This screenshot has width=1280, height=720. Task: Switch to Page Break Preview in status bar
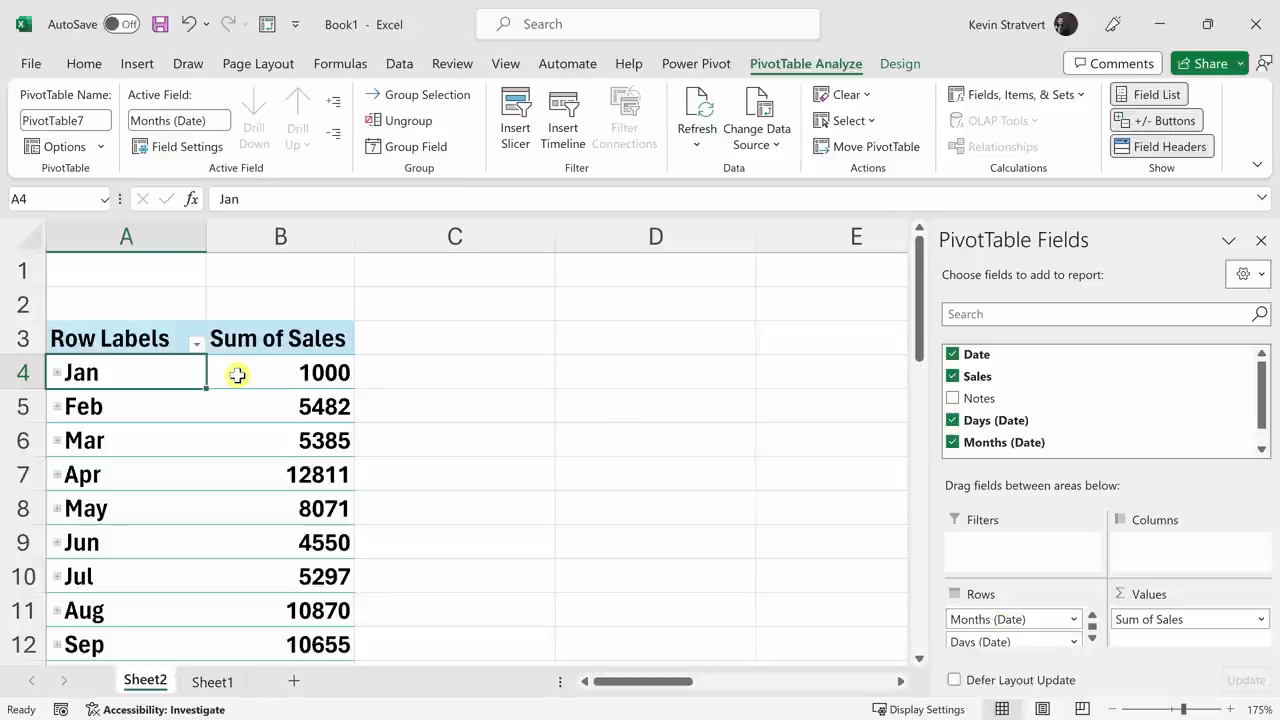click(1081, 709)
